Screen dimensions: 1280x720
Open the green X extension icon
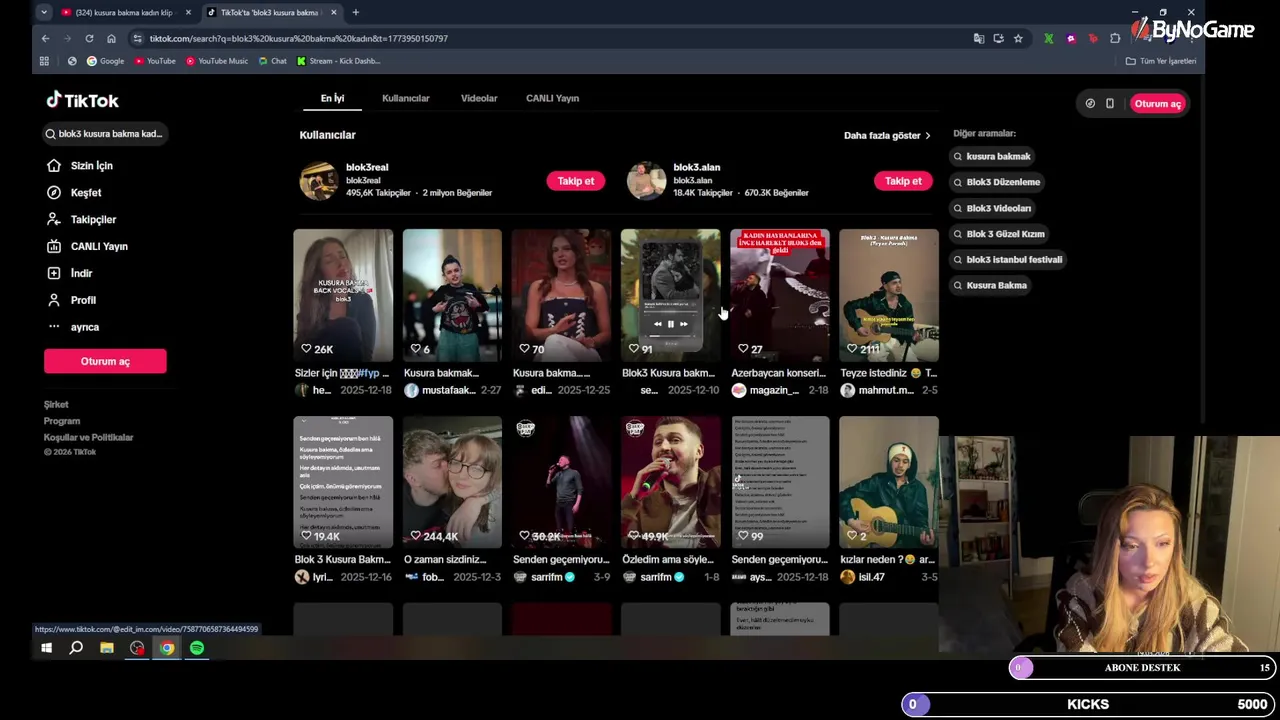(x=1048, y=38)
